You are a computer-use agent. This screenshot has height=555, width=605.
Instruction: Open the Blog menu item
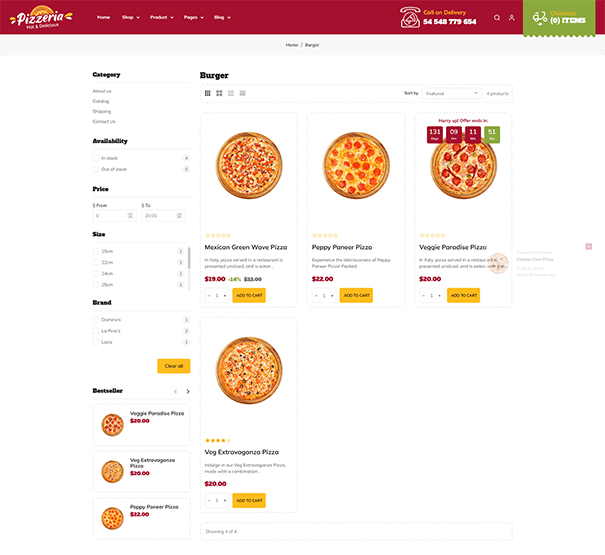[222, 17]
